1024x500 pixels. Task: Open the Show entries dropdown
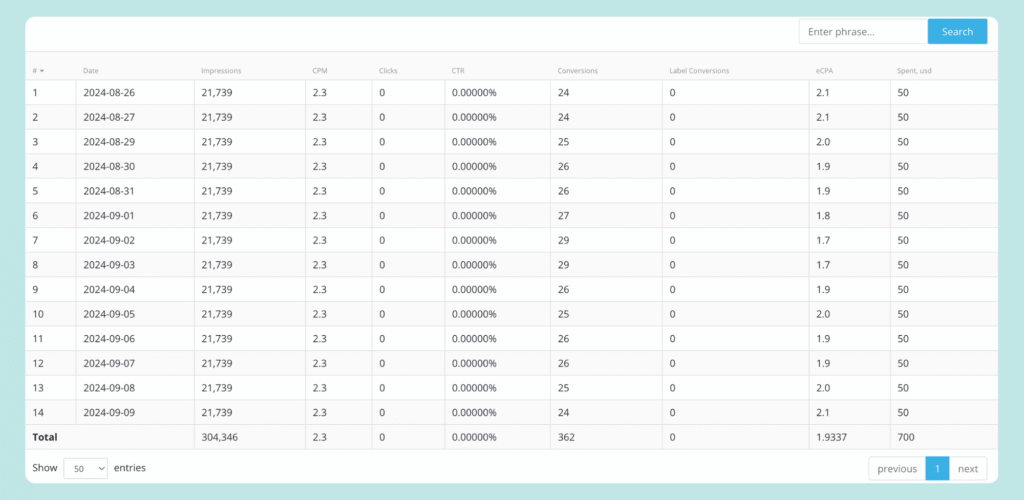pyautogui.click(x=86, y=468)
